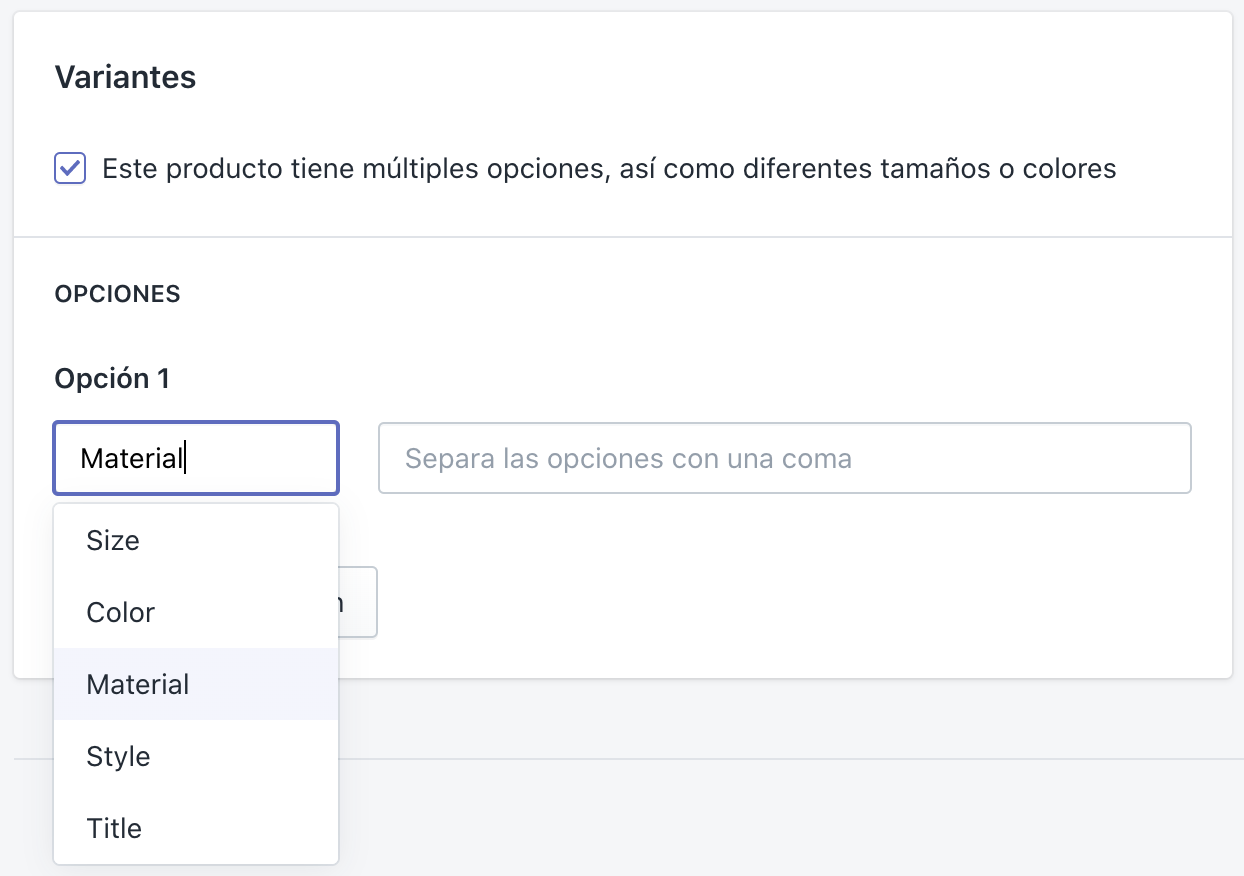Click empty space right of Variantes heading

[700, 77]
